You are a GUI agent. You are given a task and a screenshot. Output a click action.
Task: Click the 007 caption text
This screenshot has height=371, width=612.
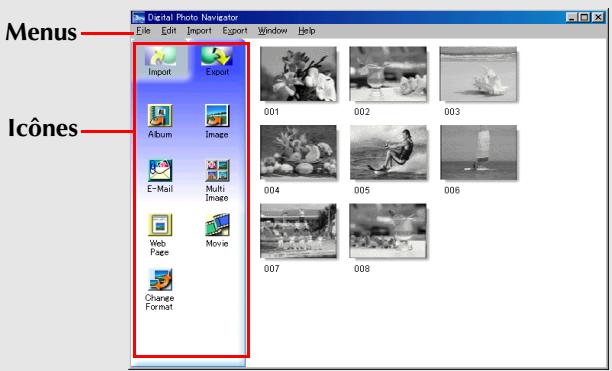tap(271, 269)
